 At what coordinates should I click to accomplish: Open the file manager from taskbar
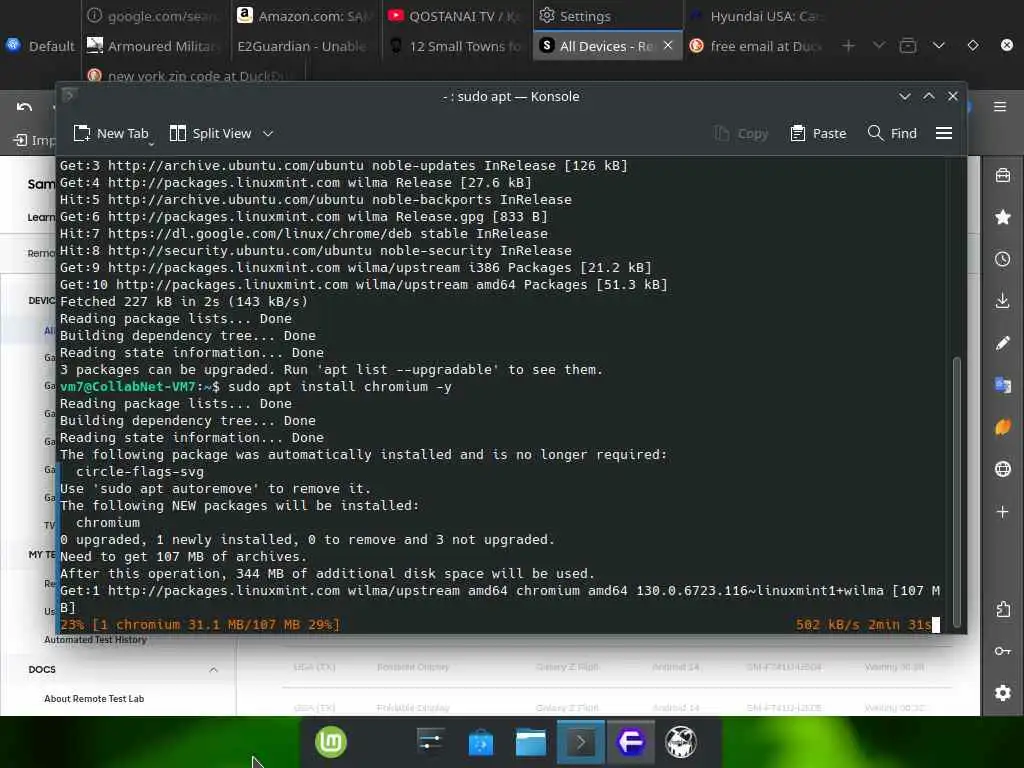pos(531,742)
